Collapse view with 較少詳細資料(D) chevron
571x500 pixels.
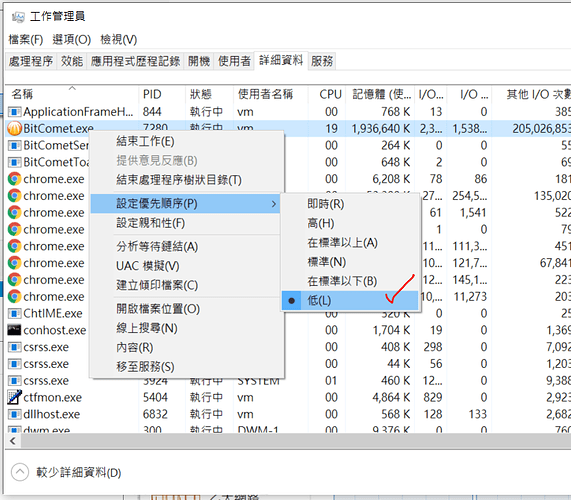click(x=20, y=472)
